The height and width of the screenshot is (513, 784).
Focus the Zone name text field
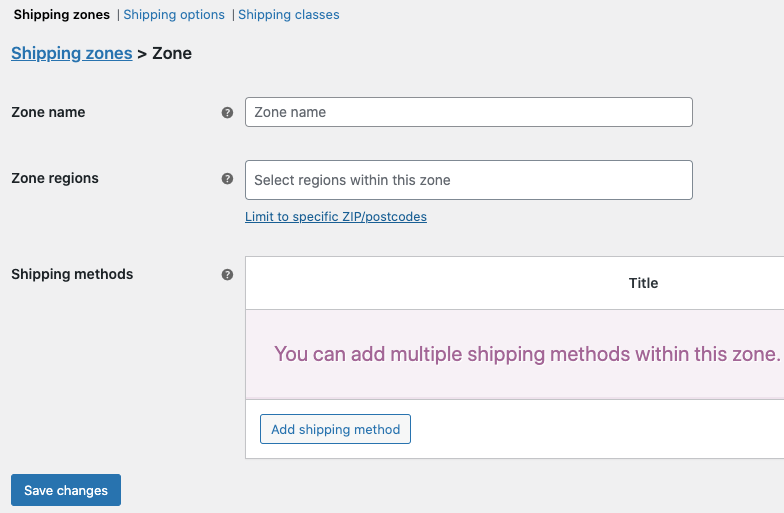click(x=468, y=112)
